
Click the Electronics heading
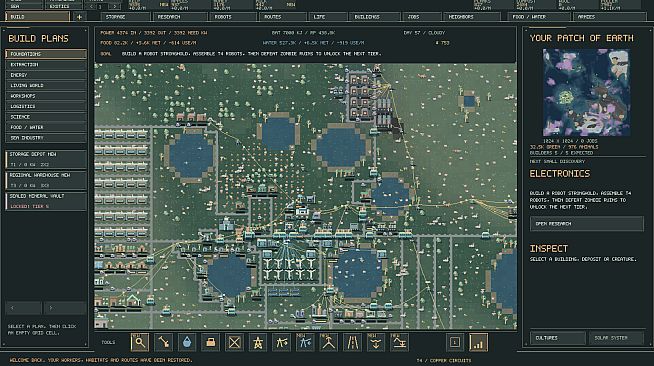[560, 174]
